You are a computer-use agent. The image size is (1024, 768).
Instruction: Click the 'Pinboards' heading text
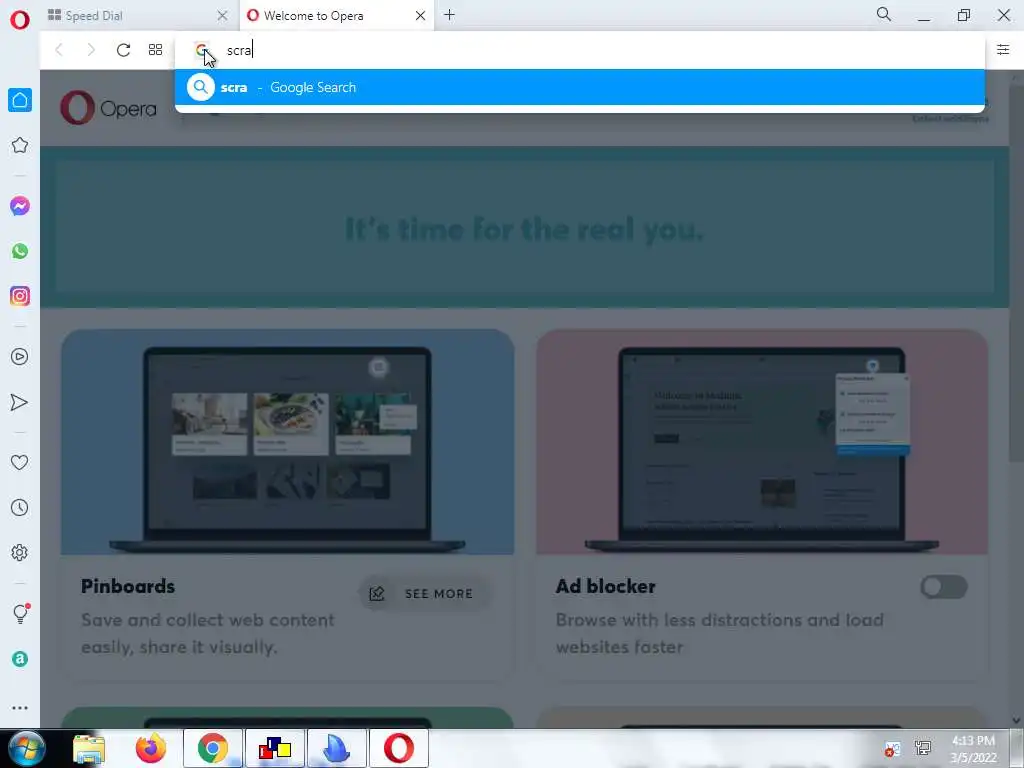(128, 586)
